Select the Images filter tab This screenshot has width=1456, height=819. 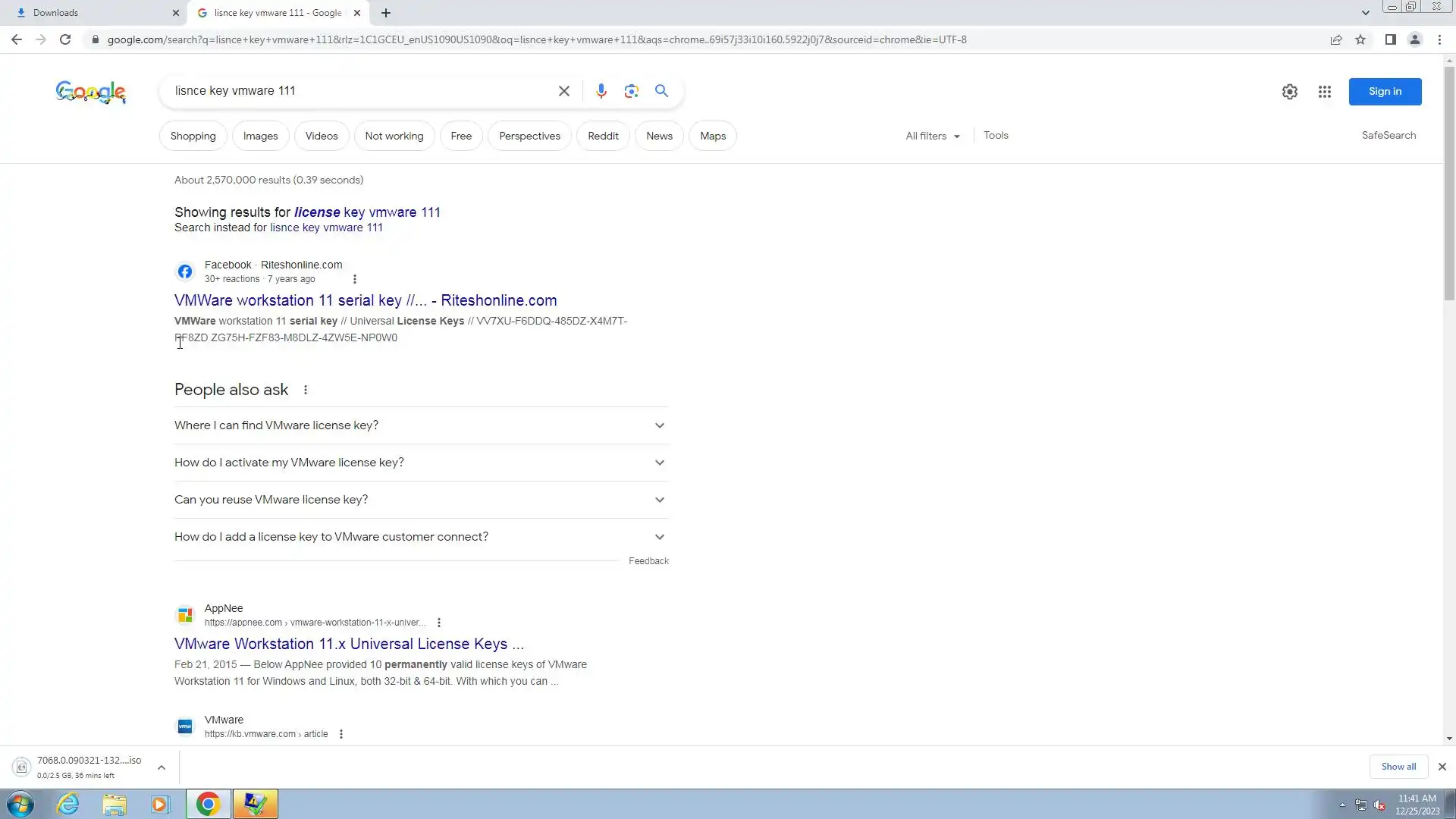point(260,136)
